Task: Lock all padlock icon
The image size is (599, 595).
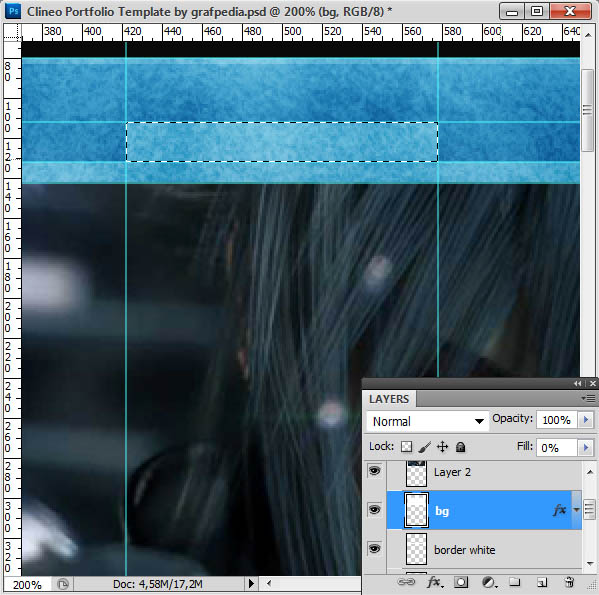Action: [x=461, y=447]
